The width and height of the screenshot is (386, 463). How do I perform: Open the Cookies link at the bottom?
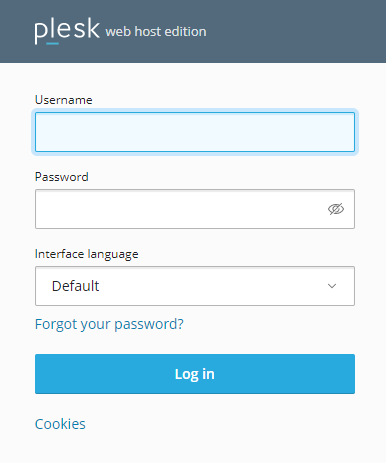click(60, 424)
